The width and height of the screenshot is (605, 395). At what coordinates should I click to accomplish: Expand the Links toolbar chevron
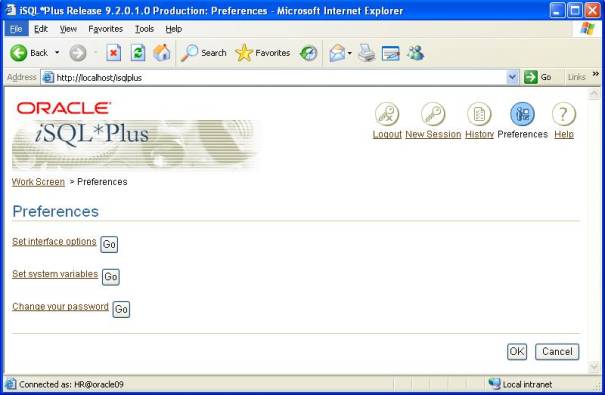596,74
